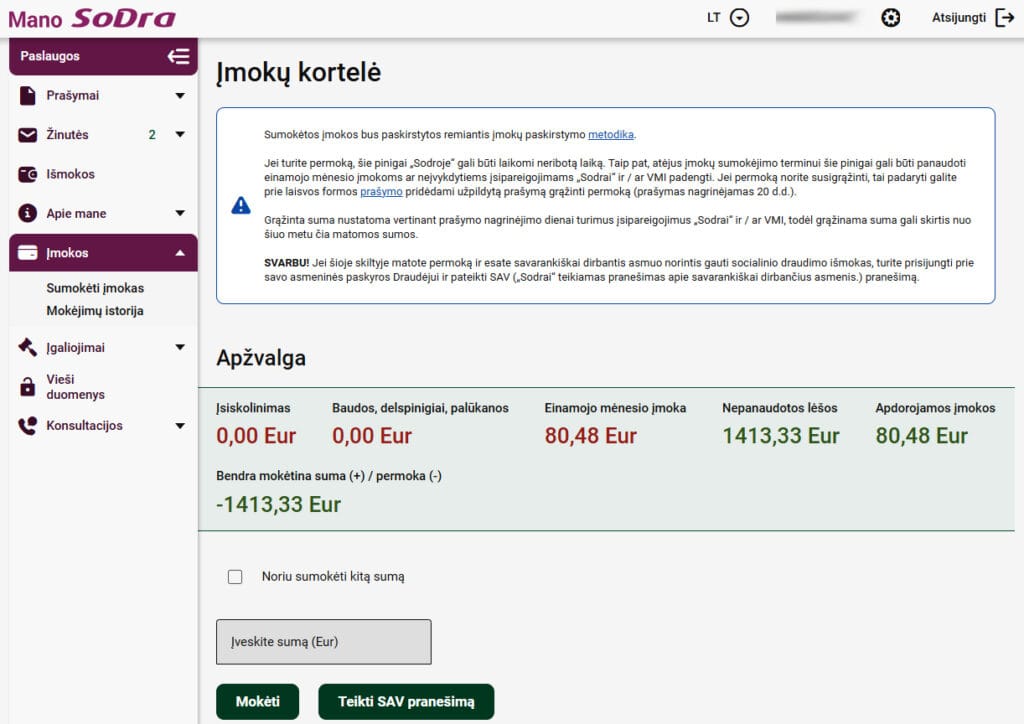Collapse the Įmokos section
The height and width of the screenshot is (724, 1024).
(182, 252)
